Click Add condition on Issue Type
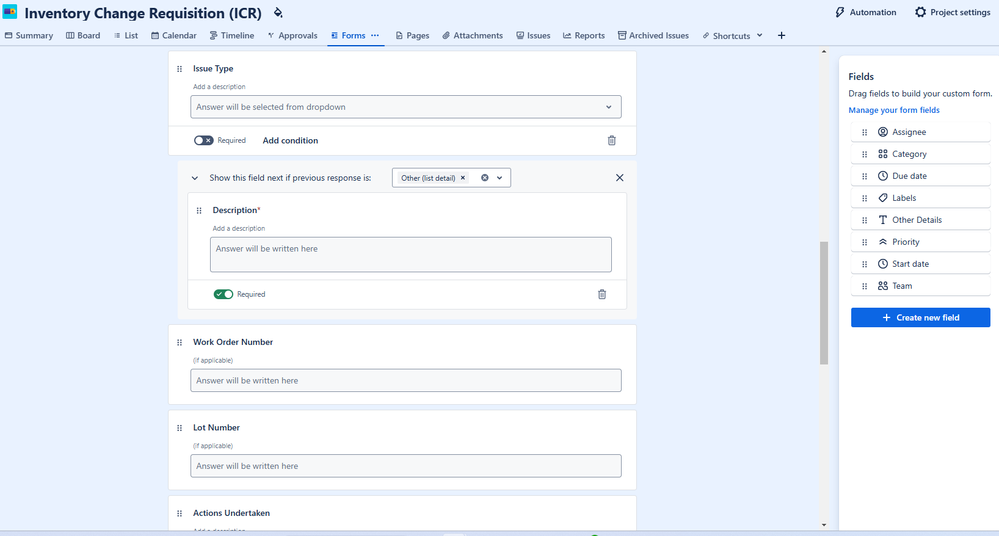Screen dimensions: 999x536 click(290, 140)
